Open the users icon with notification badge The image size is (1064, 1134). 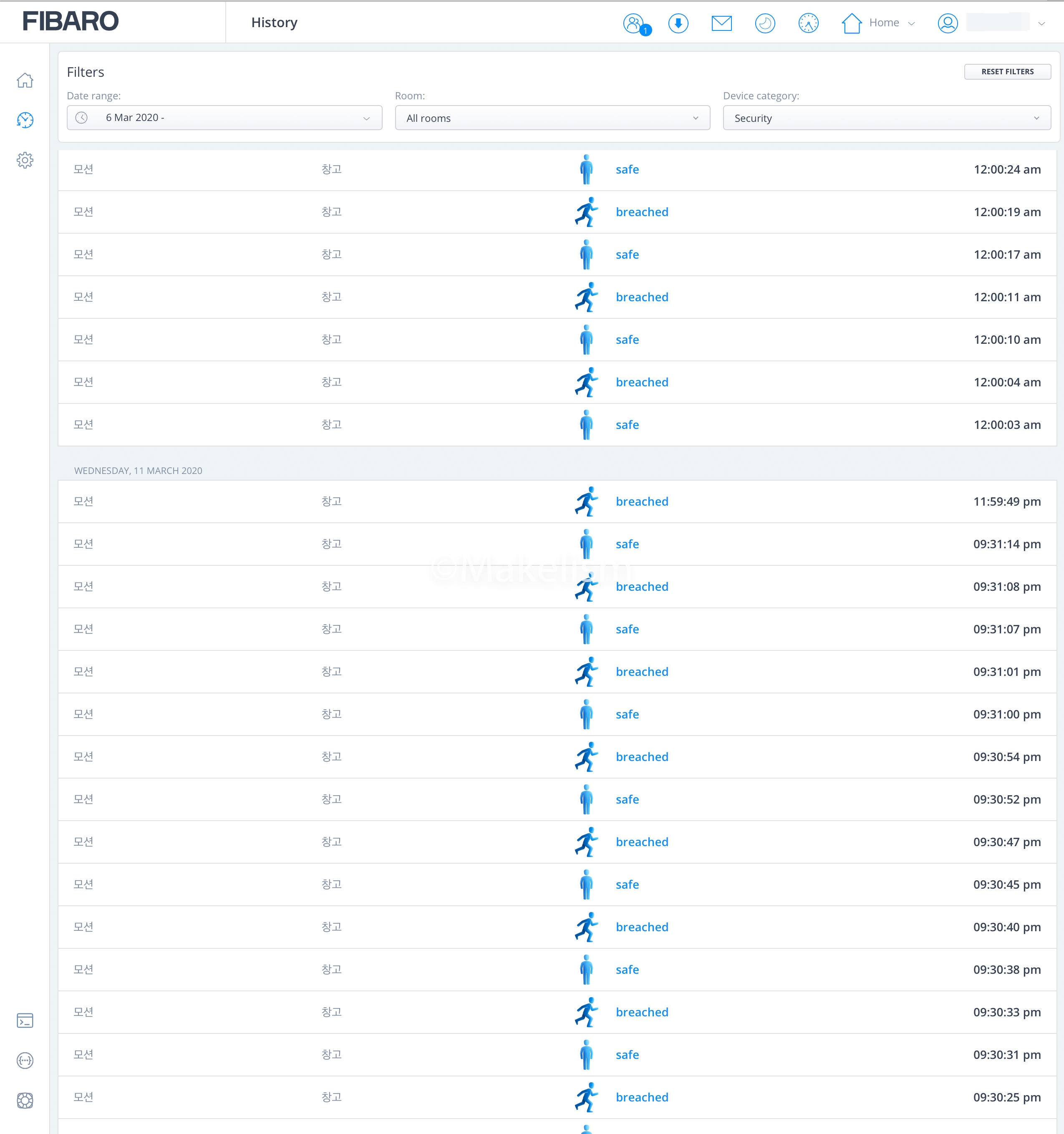click(x=634, y=23)
